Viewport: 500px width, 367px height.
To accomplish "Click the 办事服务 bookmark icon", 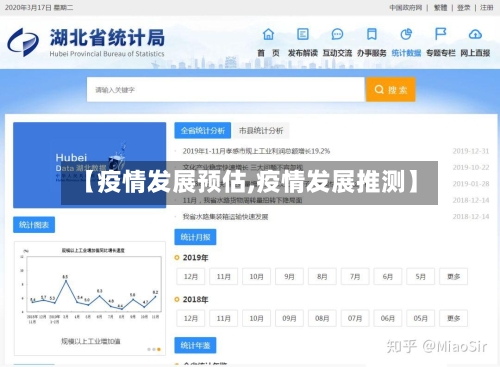I will (372, 34).
